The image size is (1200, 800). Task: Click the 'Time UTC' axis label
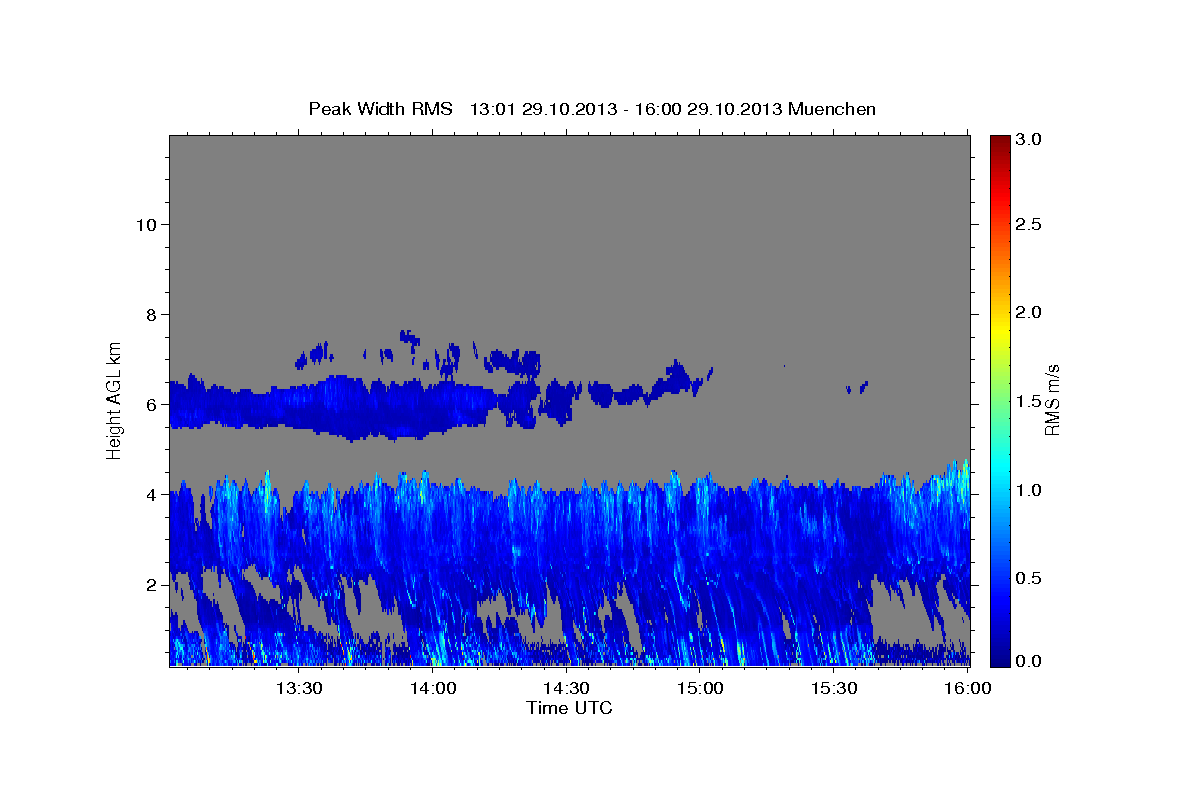[569, 708]
